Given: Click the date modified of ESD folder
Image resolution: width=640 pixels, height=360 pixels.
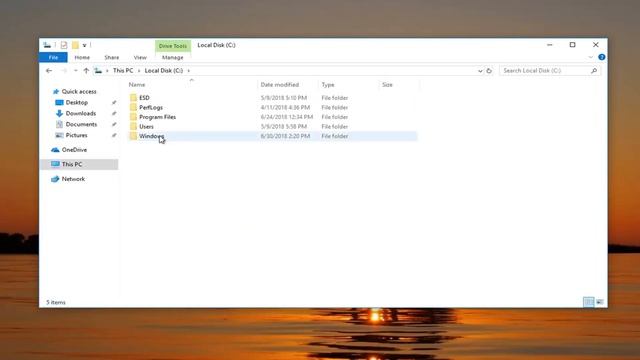Looking at the screenshot, I should point(284,98).
